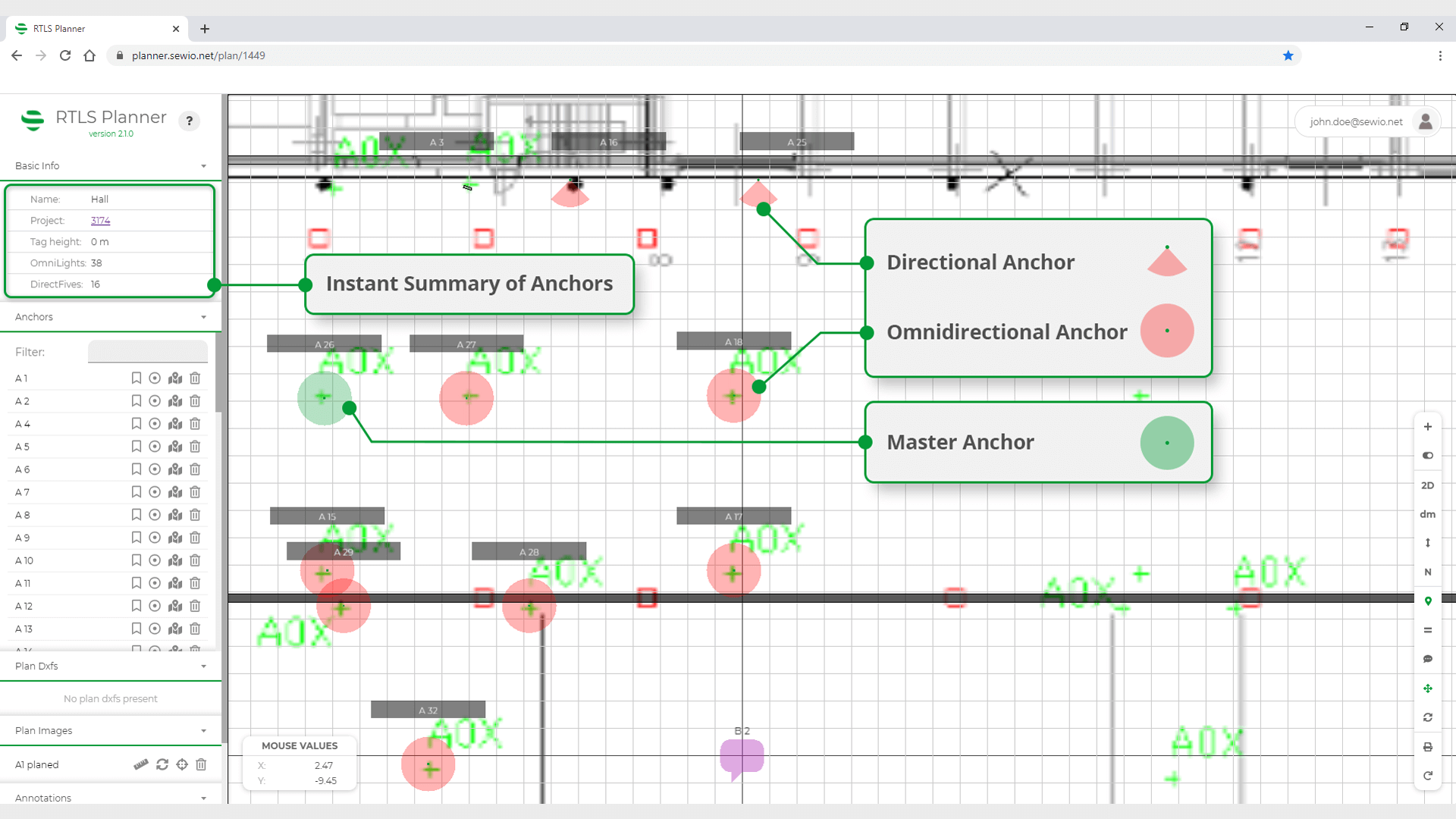Open project link 3174

point(100,221)
